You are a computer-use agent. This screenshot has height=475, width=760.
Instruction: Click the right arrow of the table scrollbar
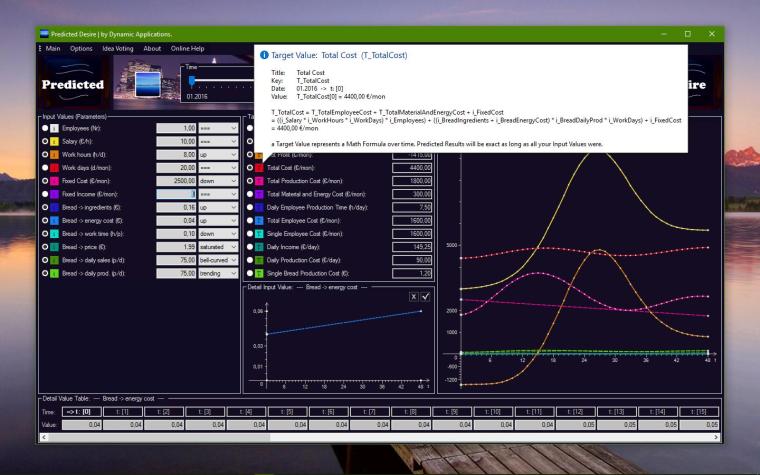(x=716, y=437)
